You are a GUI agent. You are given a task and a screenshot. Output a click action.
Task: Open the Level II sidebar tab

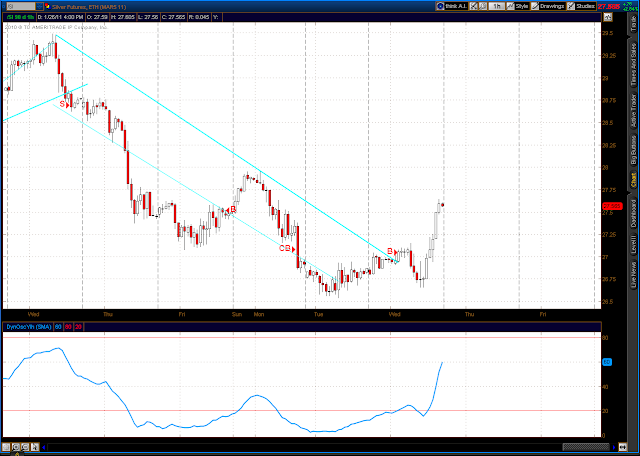click(x=634, y=245)
